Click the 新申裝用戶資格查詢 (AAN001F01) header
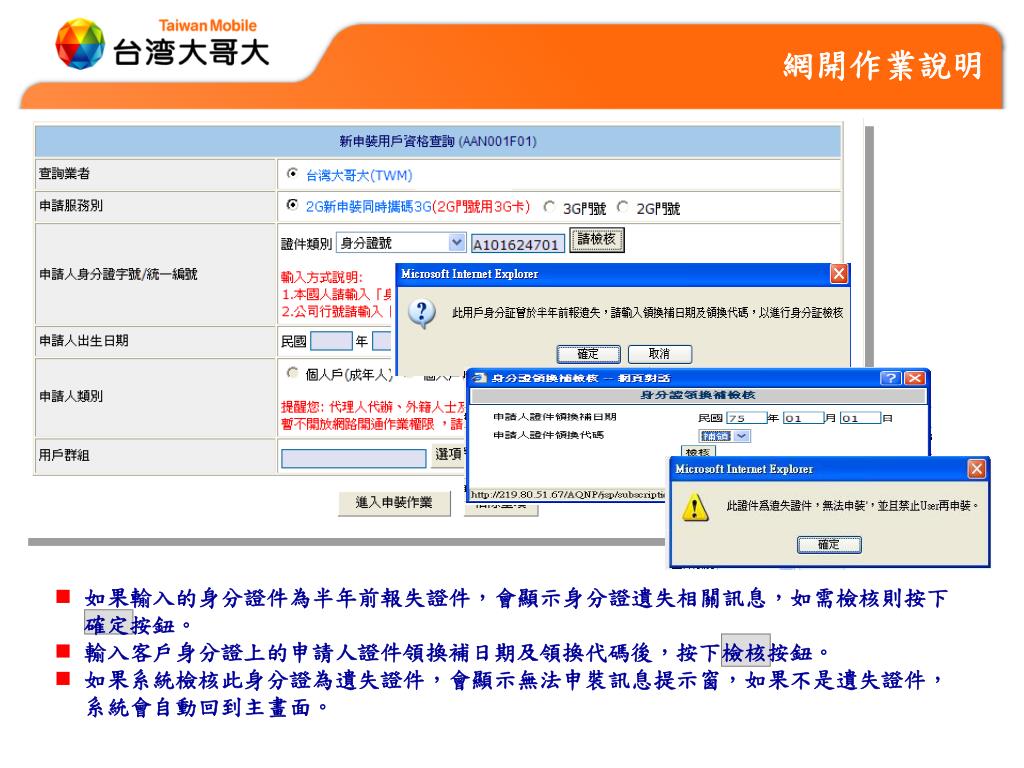Viewport: 1024px width, 768px height. coord(438,141)
